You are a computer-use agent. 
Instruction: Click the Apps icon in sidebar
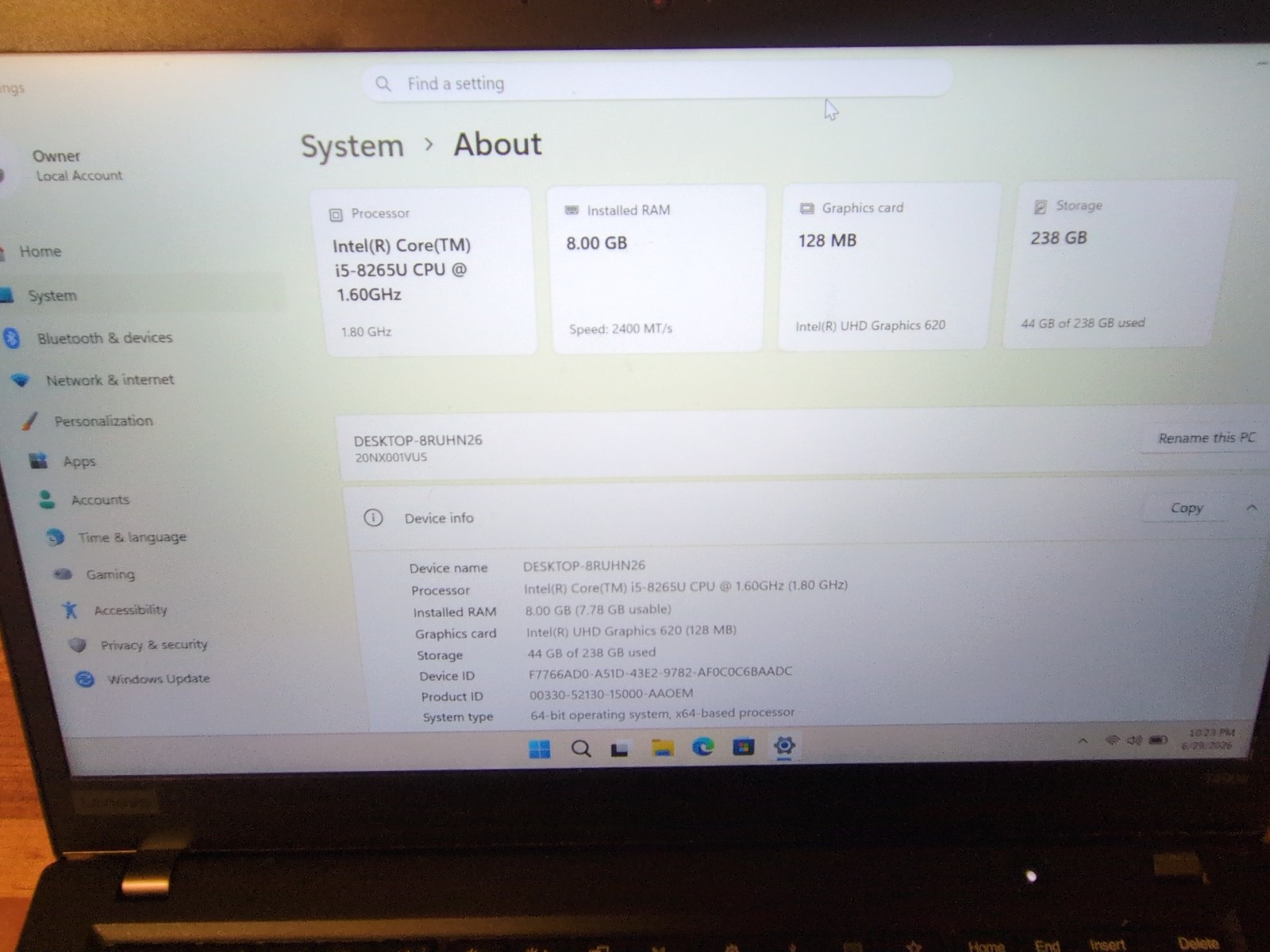pyautogui.click(x=38, y=461)
